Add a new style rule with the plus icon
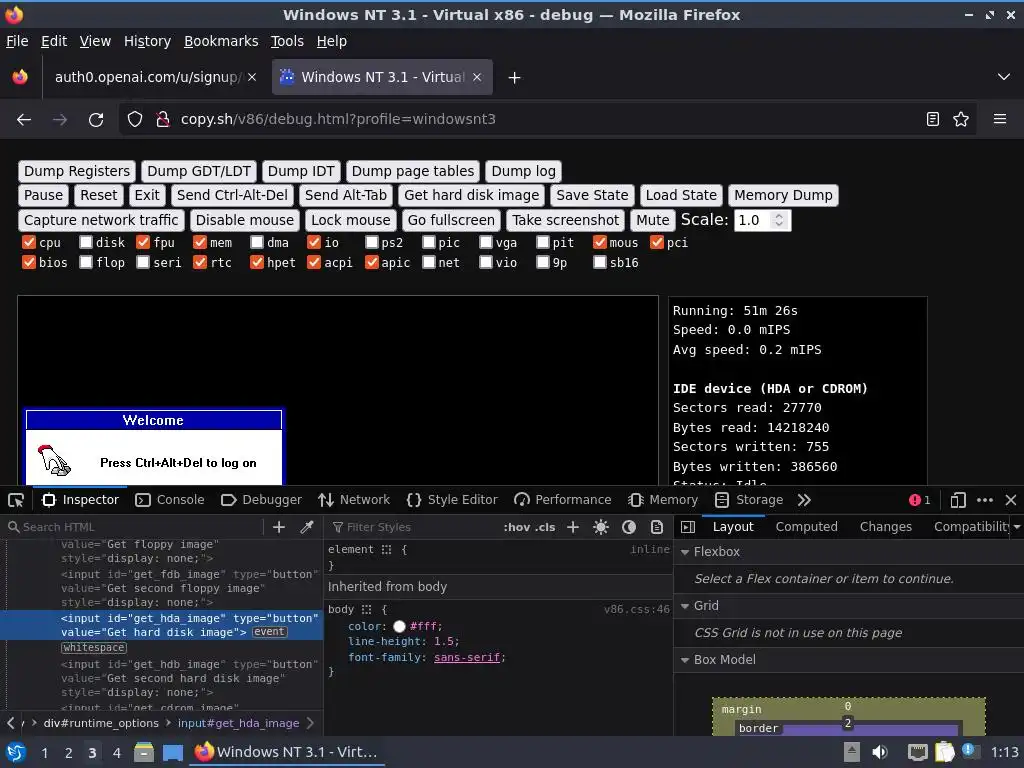The height and width of the screenshot is (768, 1024). 573,527
